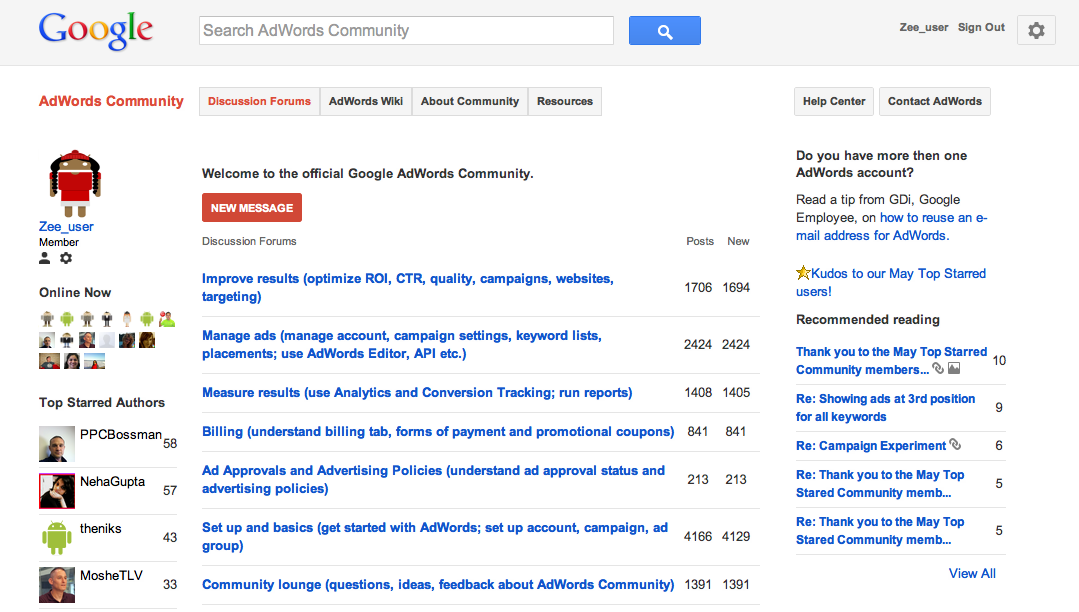Viewport: 1079px width, 612px height.
Task: Open 'how to reuse an e-mail address' link
Action: click(x=892, y=226)
